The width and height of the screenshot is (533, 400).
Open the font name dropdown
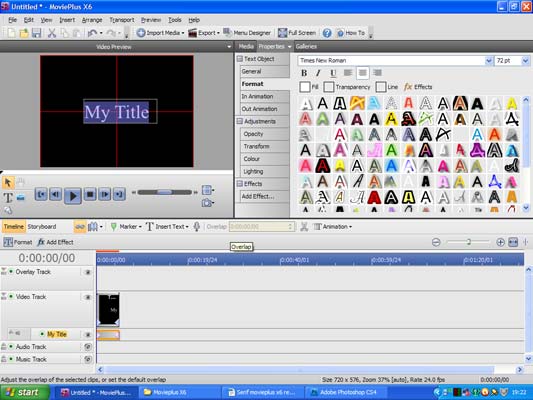[488, 60]
